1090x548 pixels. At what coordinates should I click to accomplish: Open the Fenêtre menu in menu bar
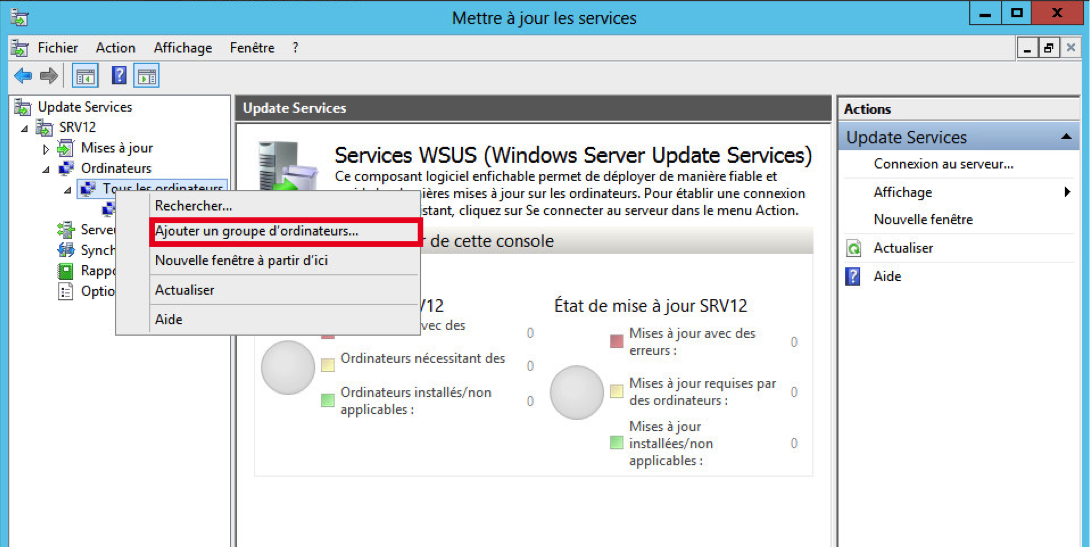[x=251, y=48]
